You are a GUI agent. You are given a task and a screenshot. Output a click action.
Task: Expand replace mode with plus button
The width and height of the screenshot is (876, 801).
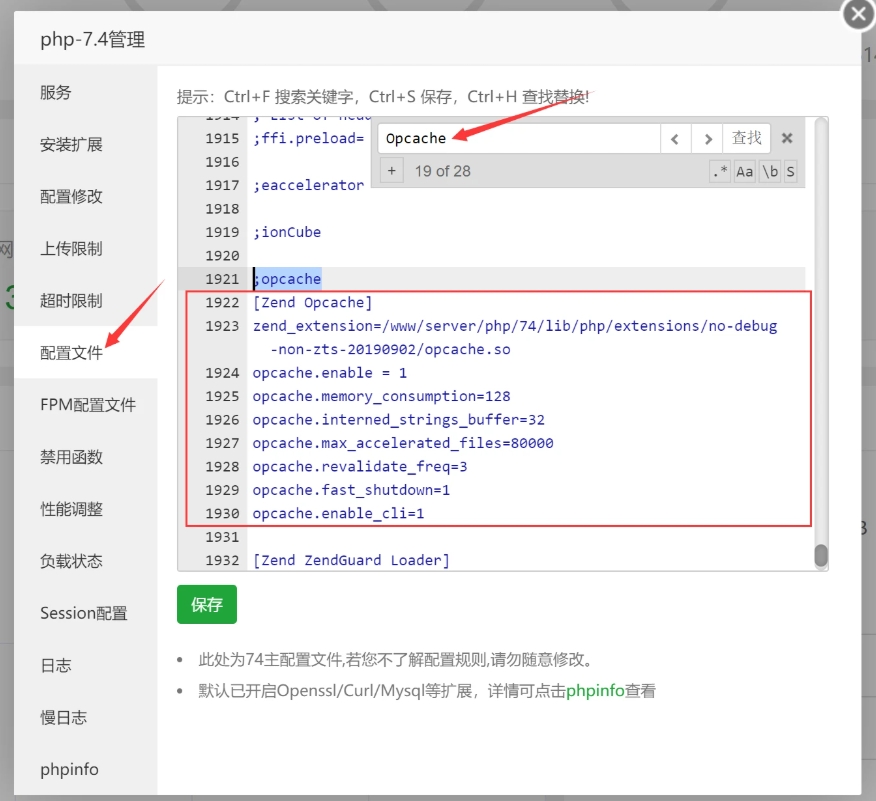(x=391, y=171)
